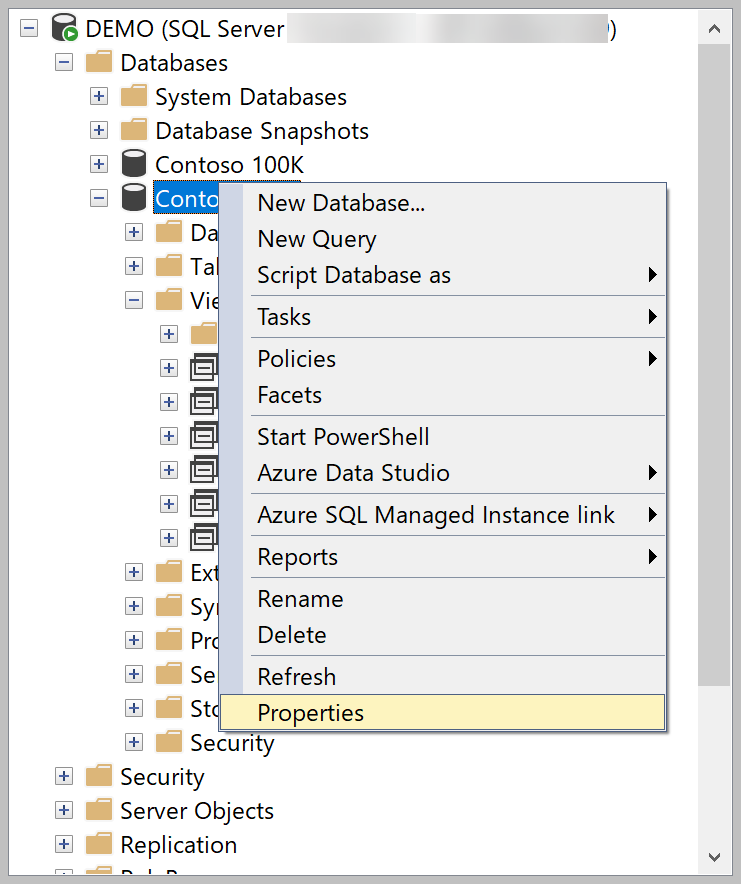Click the folder icon of the Se node

click(x=169, y=674)
